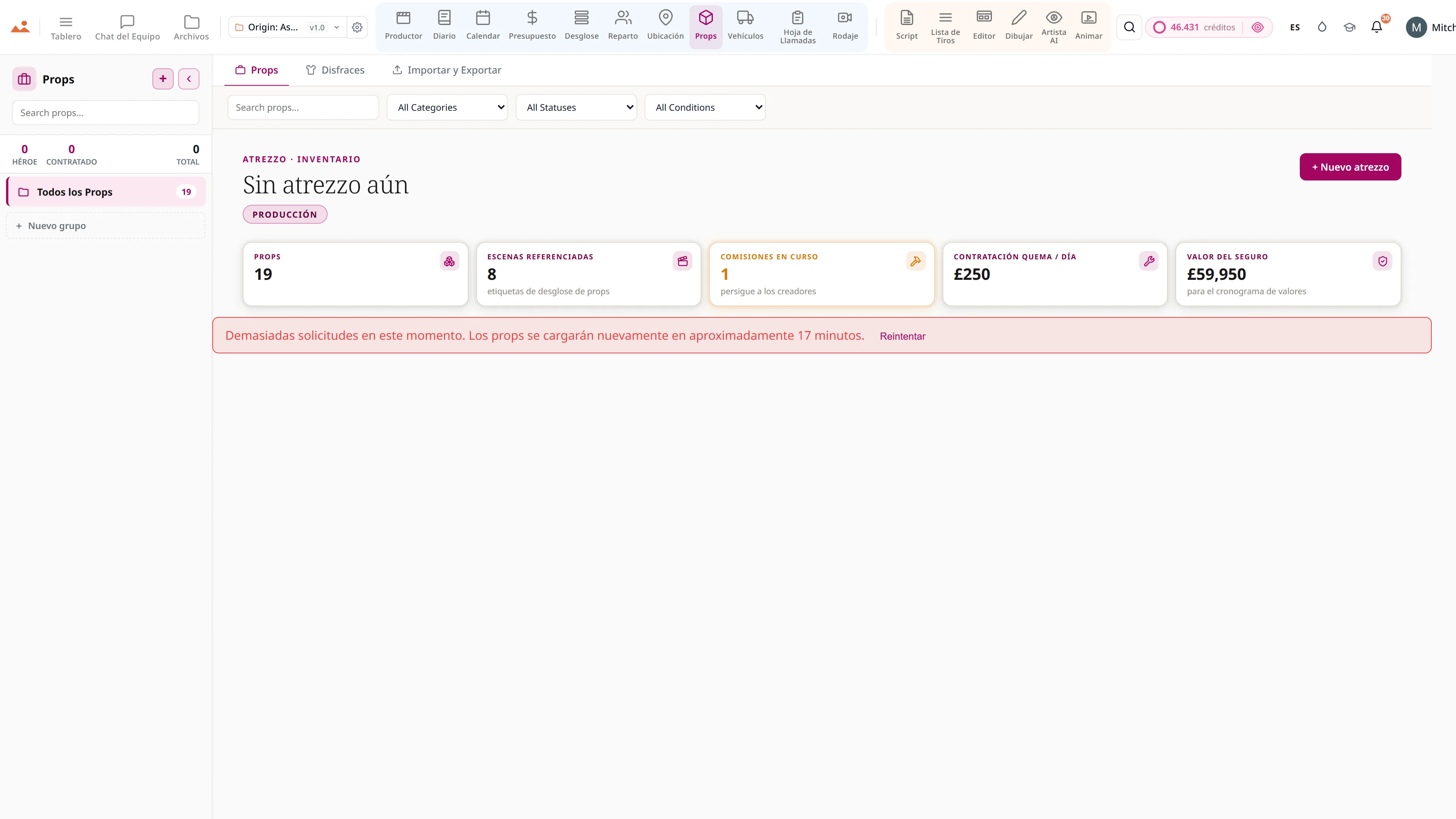Click the + Nuevo atrezzo button
The image size is (1456, 819).
tap(1350, 167)
